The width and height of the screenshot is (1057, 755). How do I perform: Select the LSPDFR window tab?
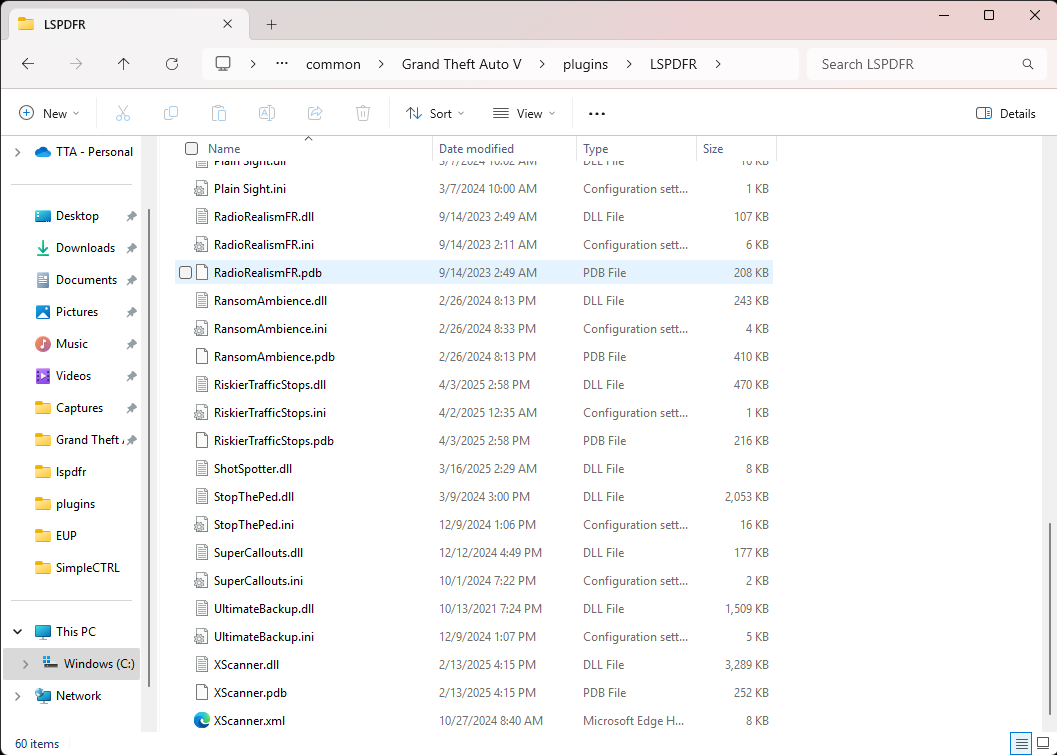tap(129, 24)
